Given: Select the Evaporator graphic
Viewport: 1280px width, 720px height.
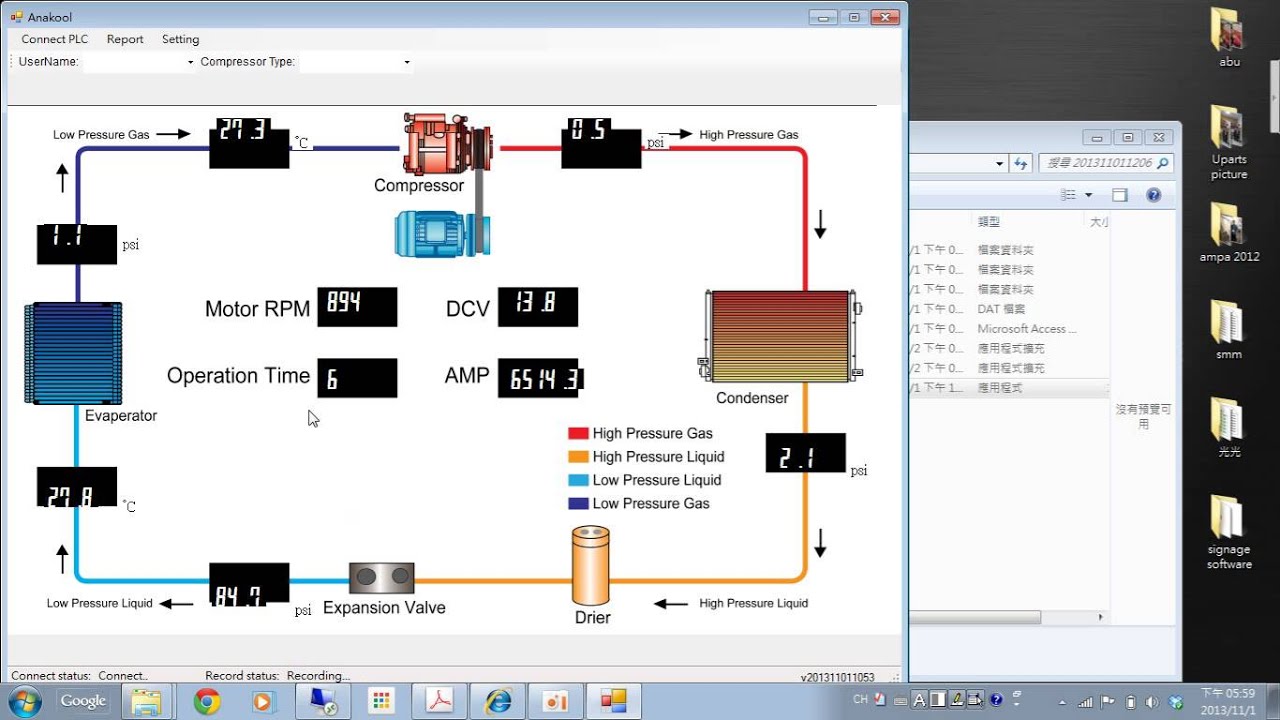Looking at the screenshot, I should pyautogui.click(x=73, y=353).
